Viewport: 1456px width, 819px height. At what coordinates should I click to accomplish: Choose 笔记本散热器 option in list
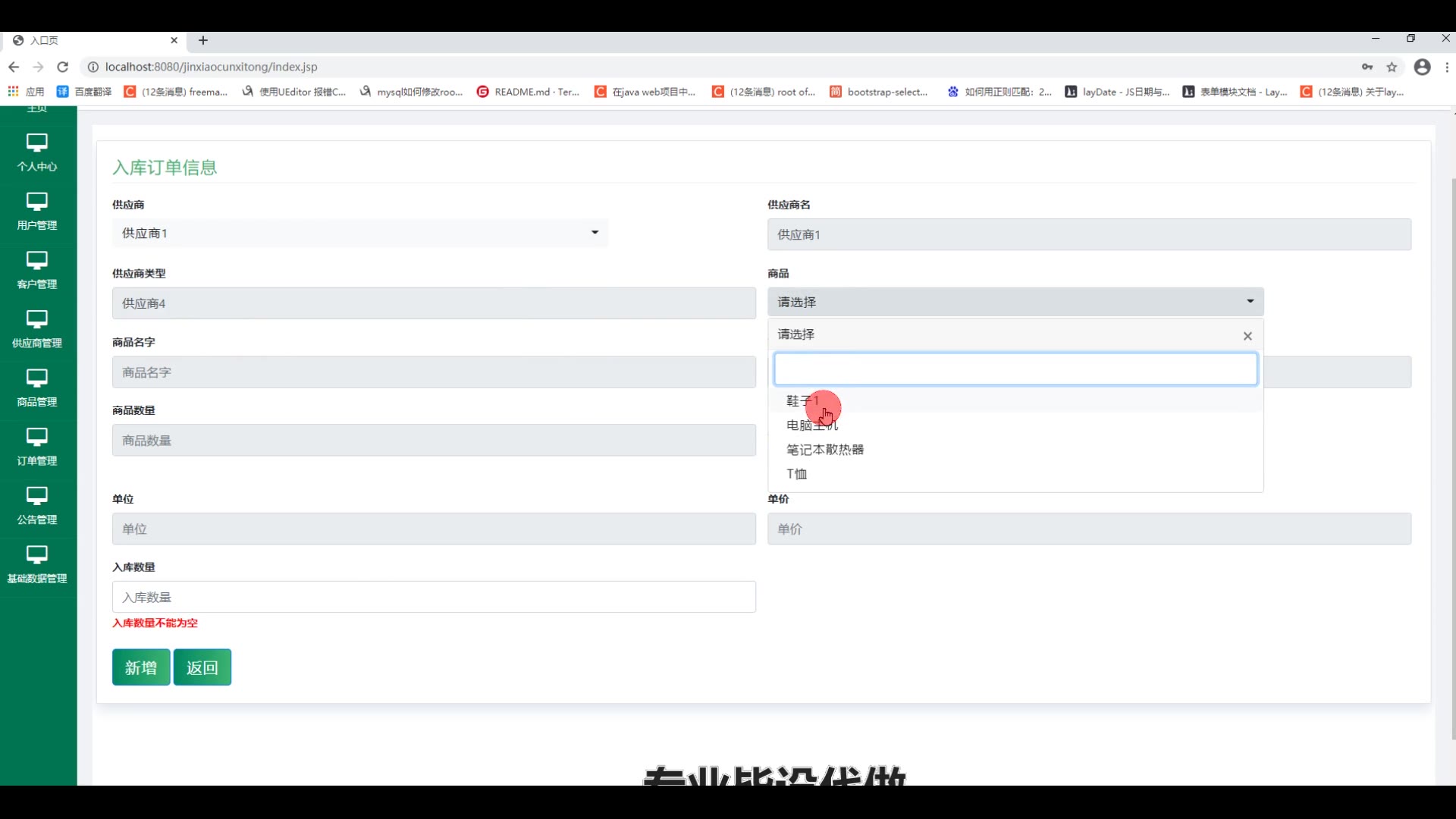coord(825,450)
